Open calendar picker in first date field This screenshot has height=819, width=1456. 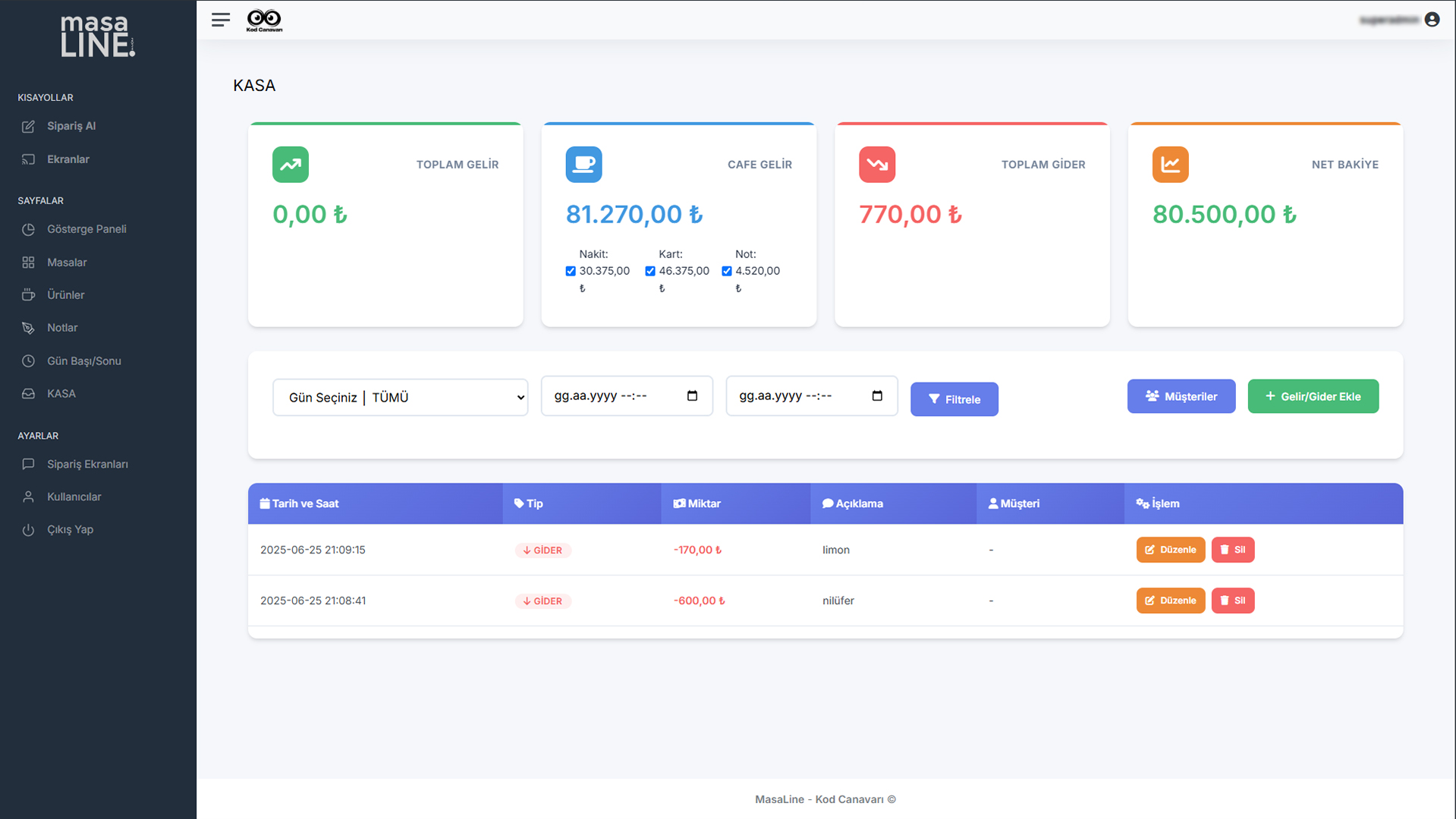point(692,396)
